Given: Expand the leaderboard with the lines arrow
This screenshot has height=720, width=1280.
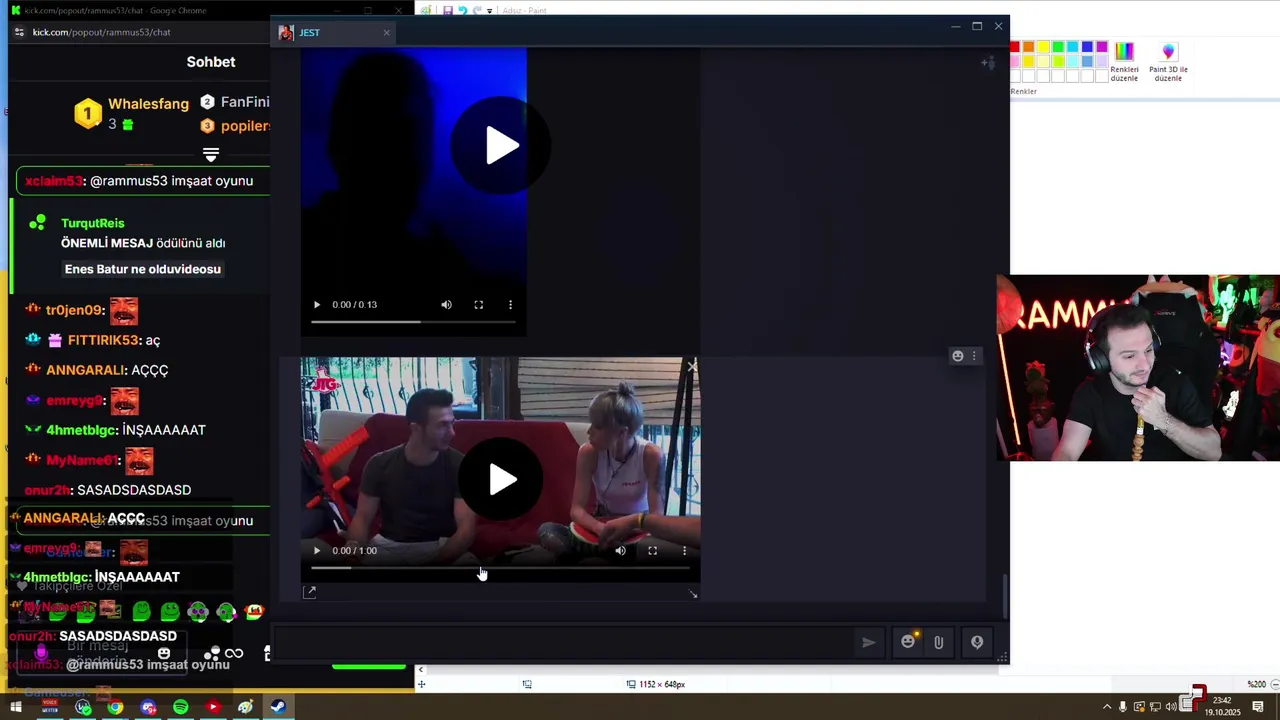Looking at the screenshot, I should pos(211,155).
